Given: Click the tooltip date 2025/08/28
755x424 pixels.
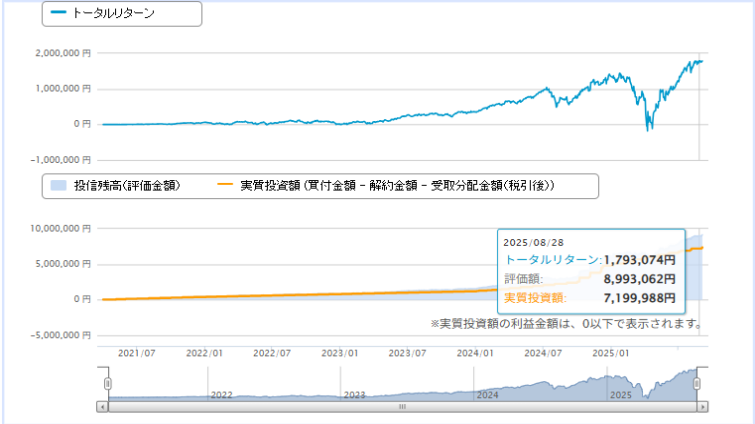Looking at the screenshot, I should point(534,243).
